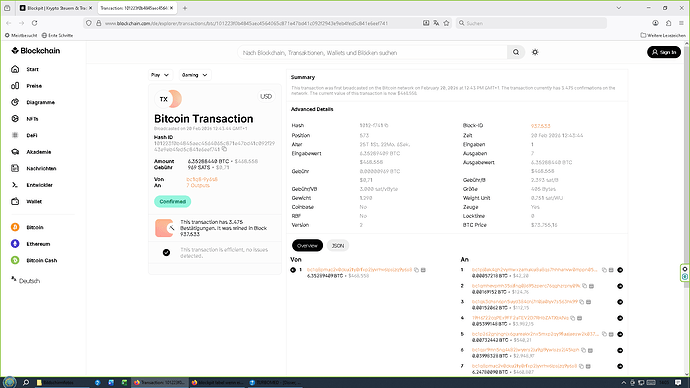Open the 7 Outputs link

pyautogui.click(x=198, y=185)
